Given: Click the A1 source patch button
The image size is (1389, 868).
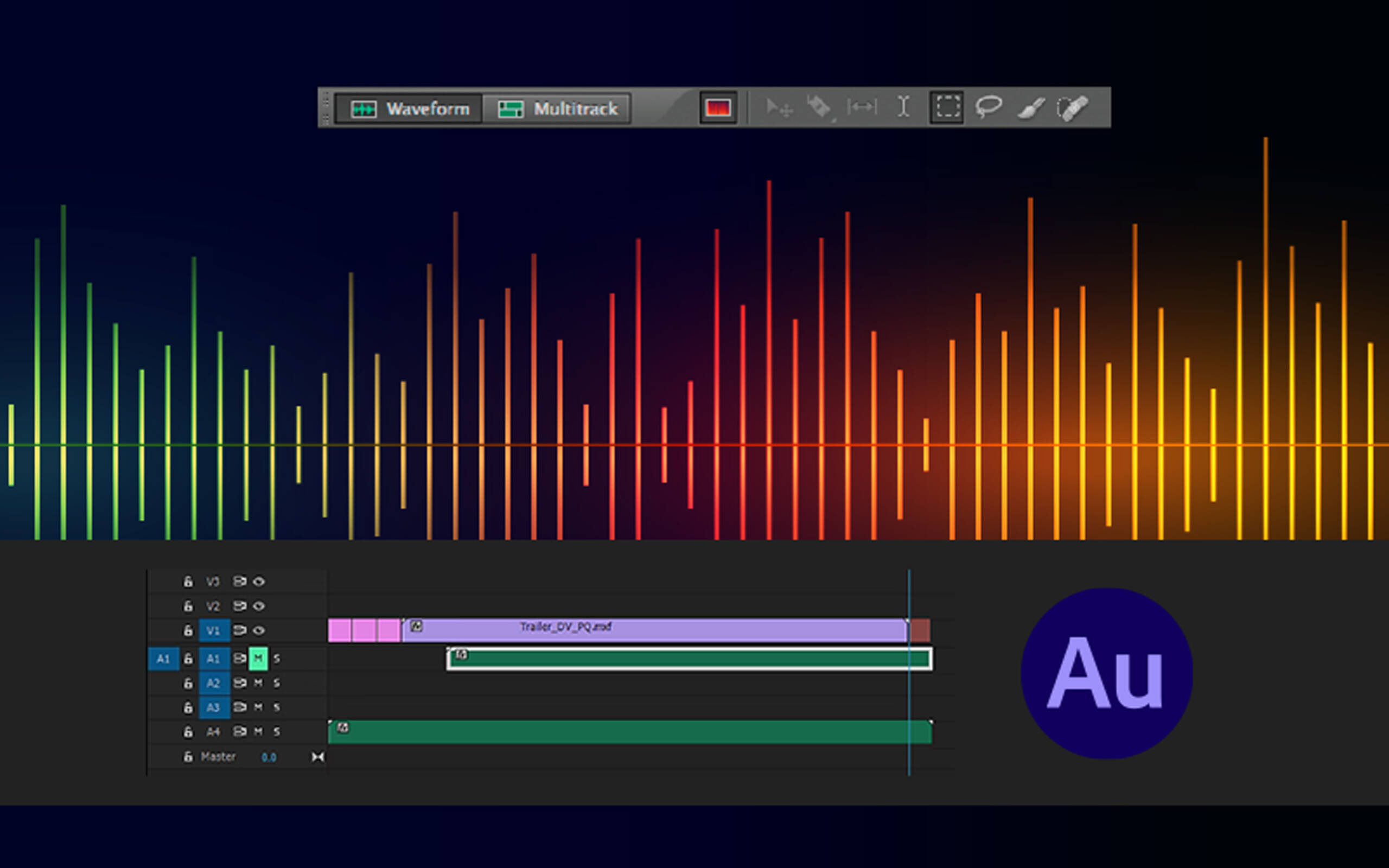Looking at the screenshot, I should pos(164,658).
